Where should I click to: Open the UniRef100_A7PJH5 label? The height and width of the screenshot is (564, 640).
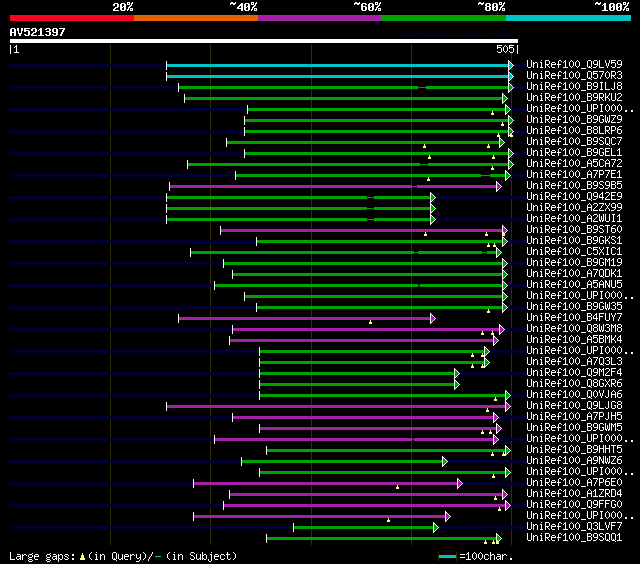[574, 417]
